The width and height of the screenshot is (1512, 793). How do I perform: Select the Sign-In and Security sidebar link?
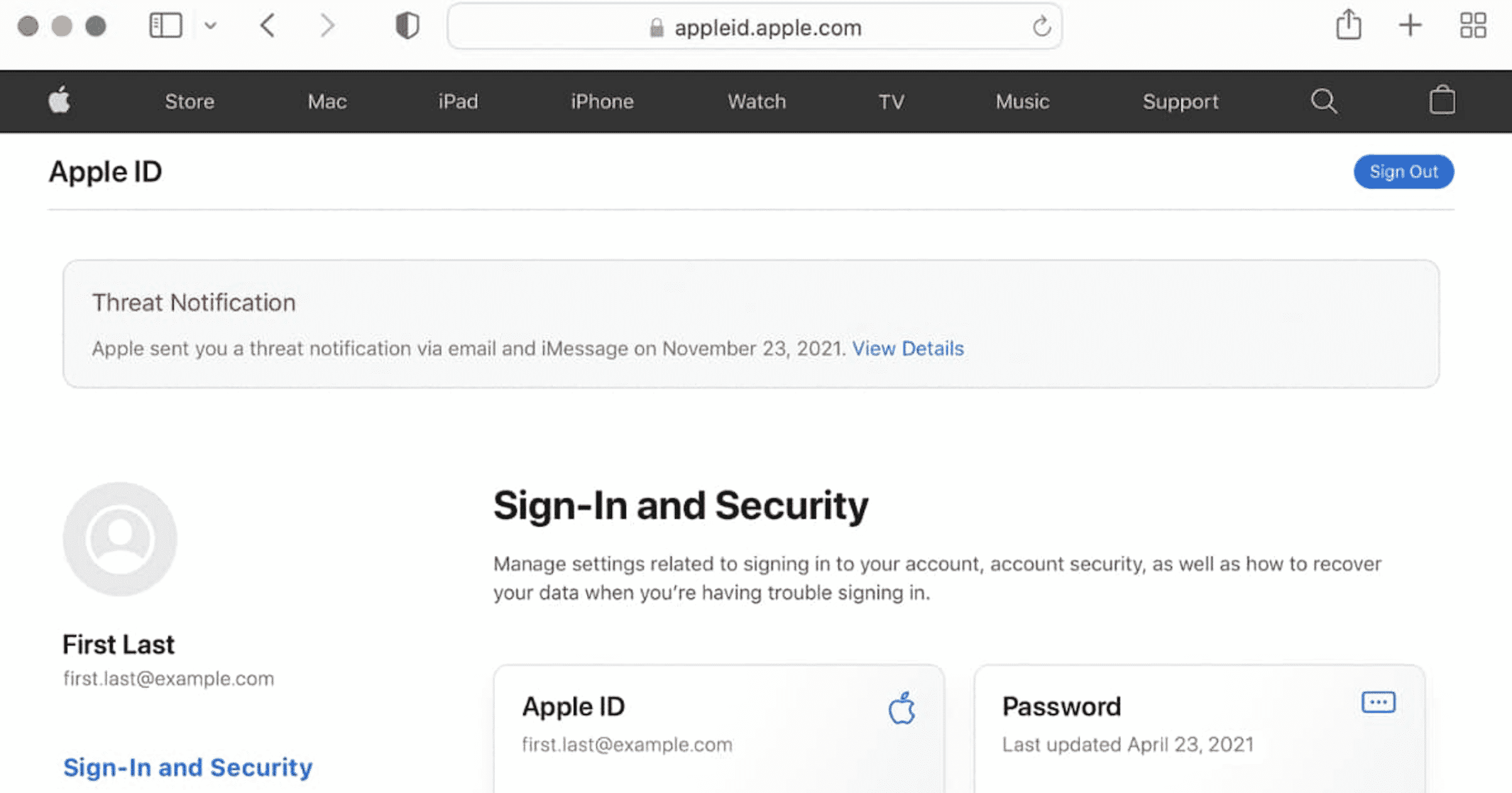(187, 767)
